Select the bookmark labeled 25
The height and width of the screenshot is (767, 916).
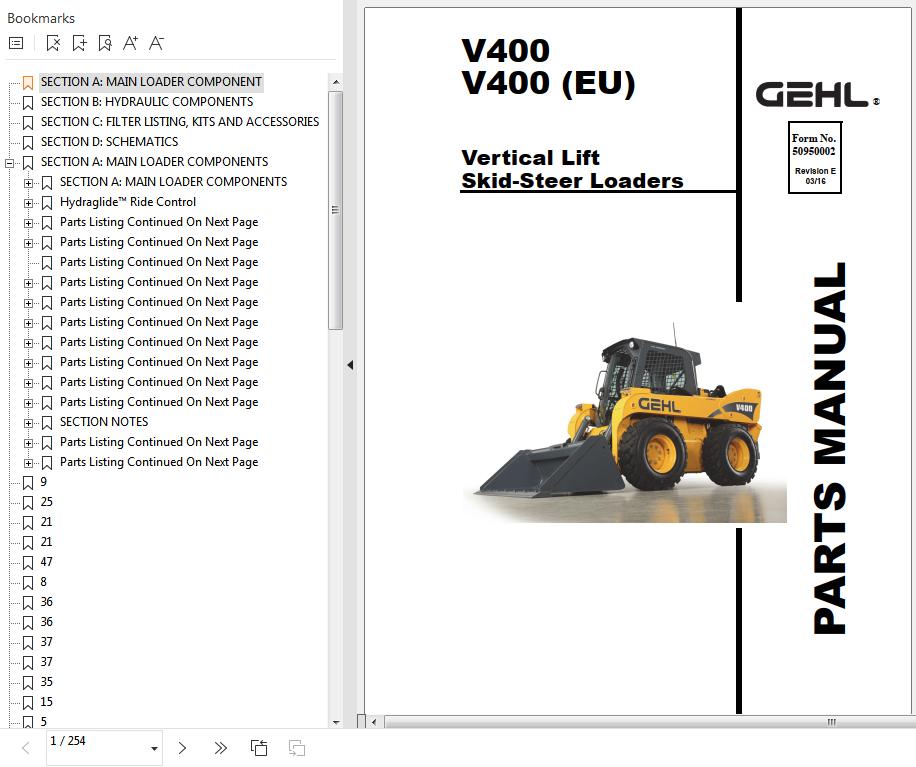click(x=47, y=502)
